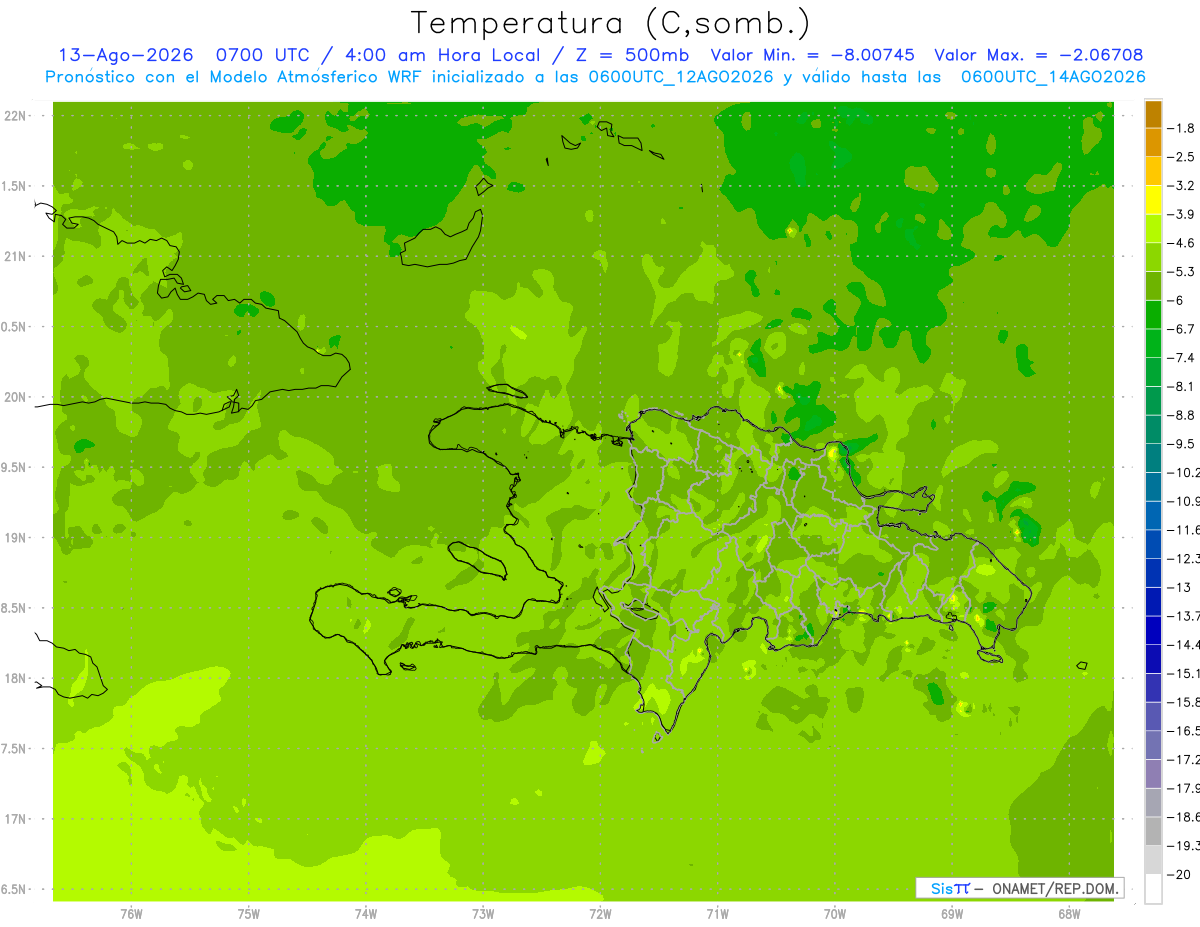Click the 'Valor Min. = -8.00745' readout

click(x=812, y=55)
